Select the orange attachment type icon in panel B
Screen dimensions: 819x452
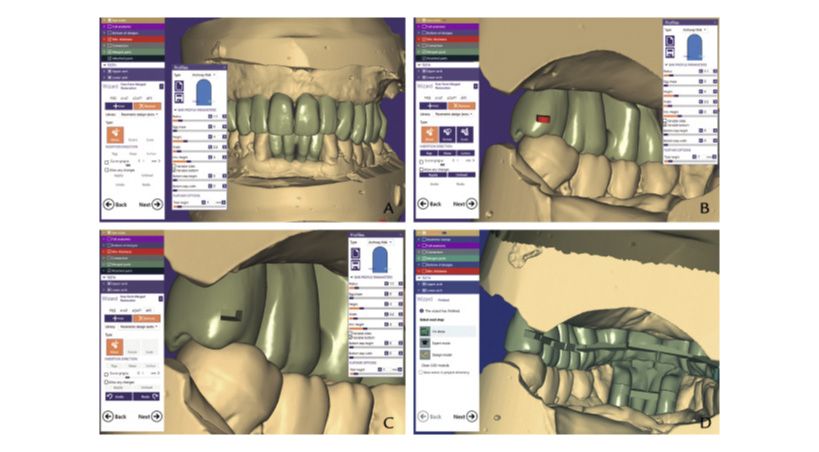pos(427,132)
